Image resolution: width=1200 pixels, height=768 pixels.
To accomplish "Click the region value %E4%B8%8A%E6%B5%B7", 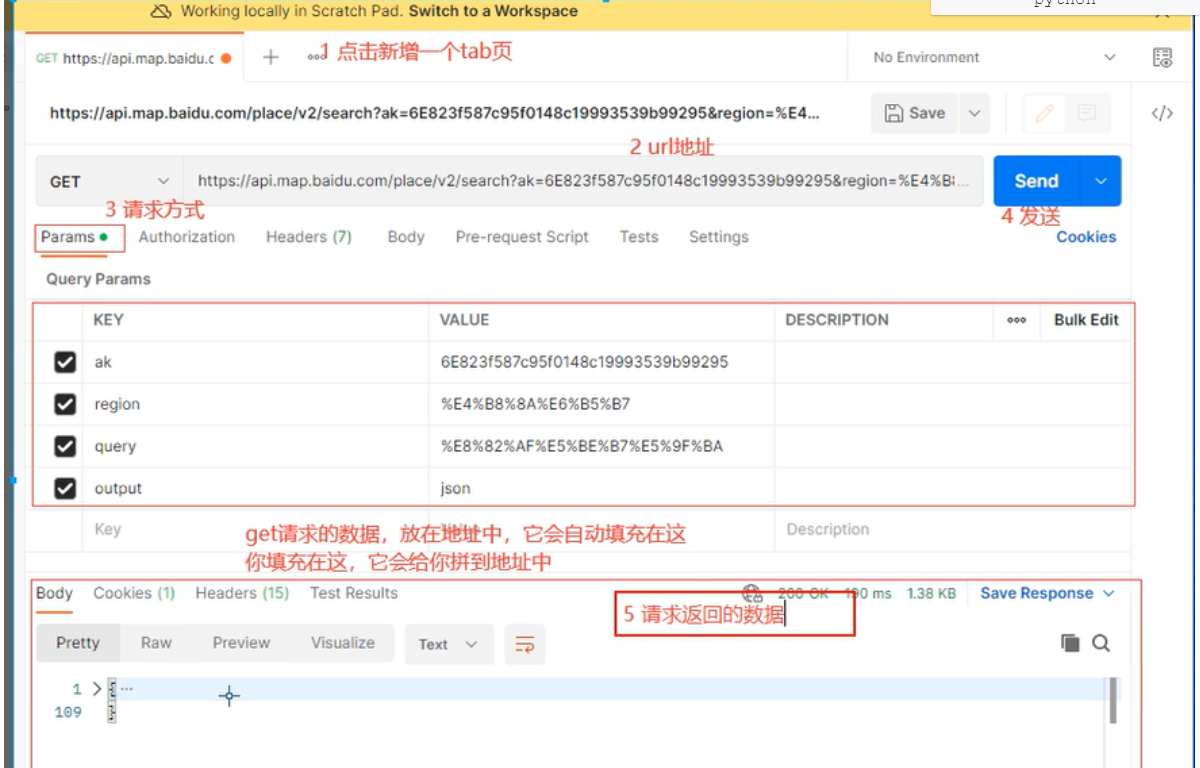I will pyautogui.click(x=535, y=404).
